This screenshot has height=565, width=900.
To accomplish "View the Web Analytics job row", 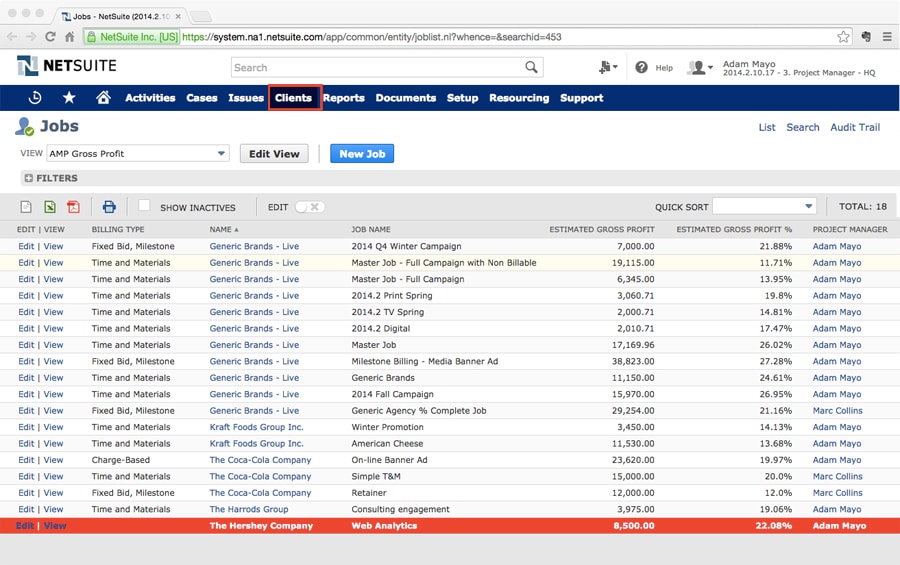I will tap(55, 525).
